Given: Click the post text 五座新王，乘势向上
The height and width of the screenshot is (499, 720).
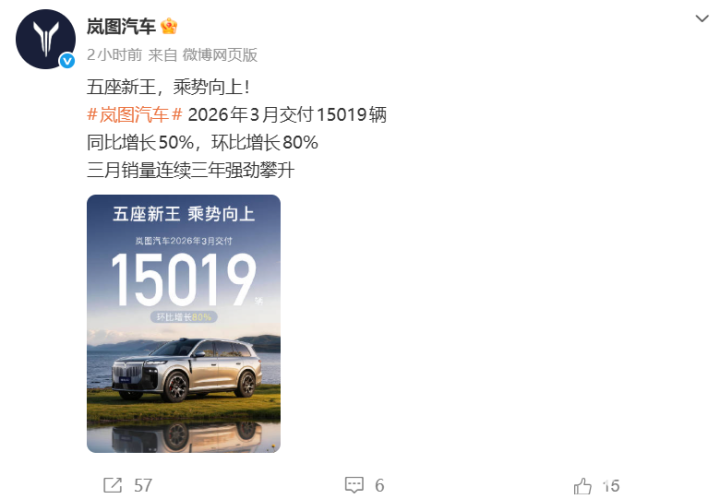Looking at the screenshot, I should 168,87.
